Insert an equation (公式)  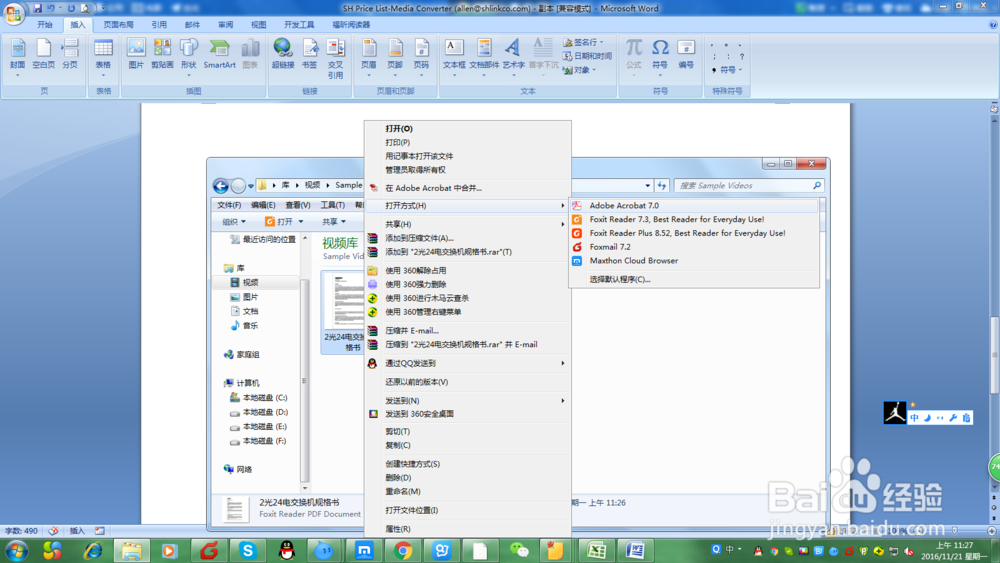coord(633,55)
